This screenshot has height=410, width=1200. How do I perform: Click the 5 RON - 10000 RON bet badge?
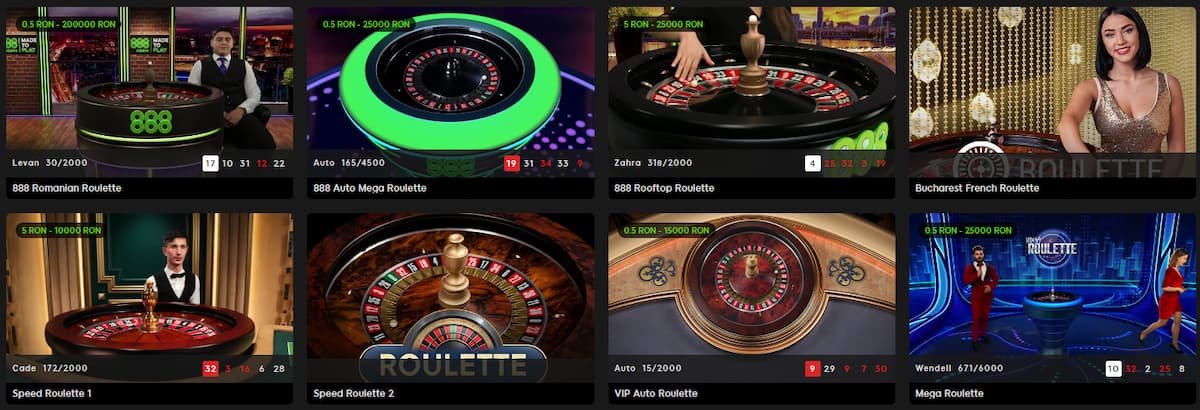click(x=61, y=230)
